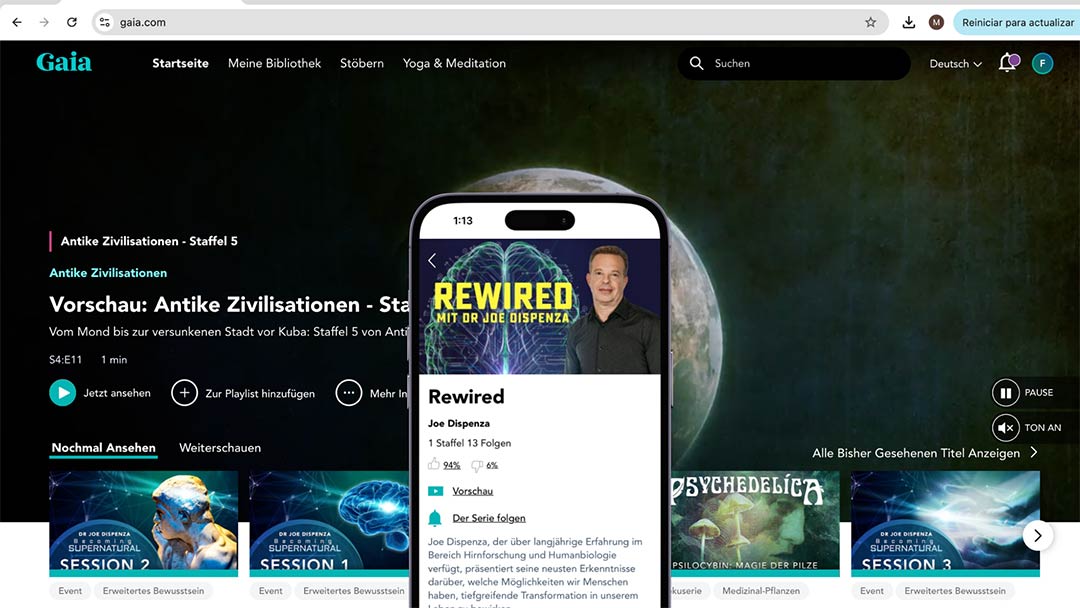Open the notifications bell
The height and width of the screenshot is (608, 1080).
[1007, 63]
